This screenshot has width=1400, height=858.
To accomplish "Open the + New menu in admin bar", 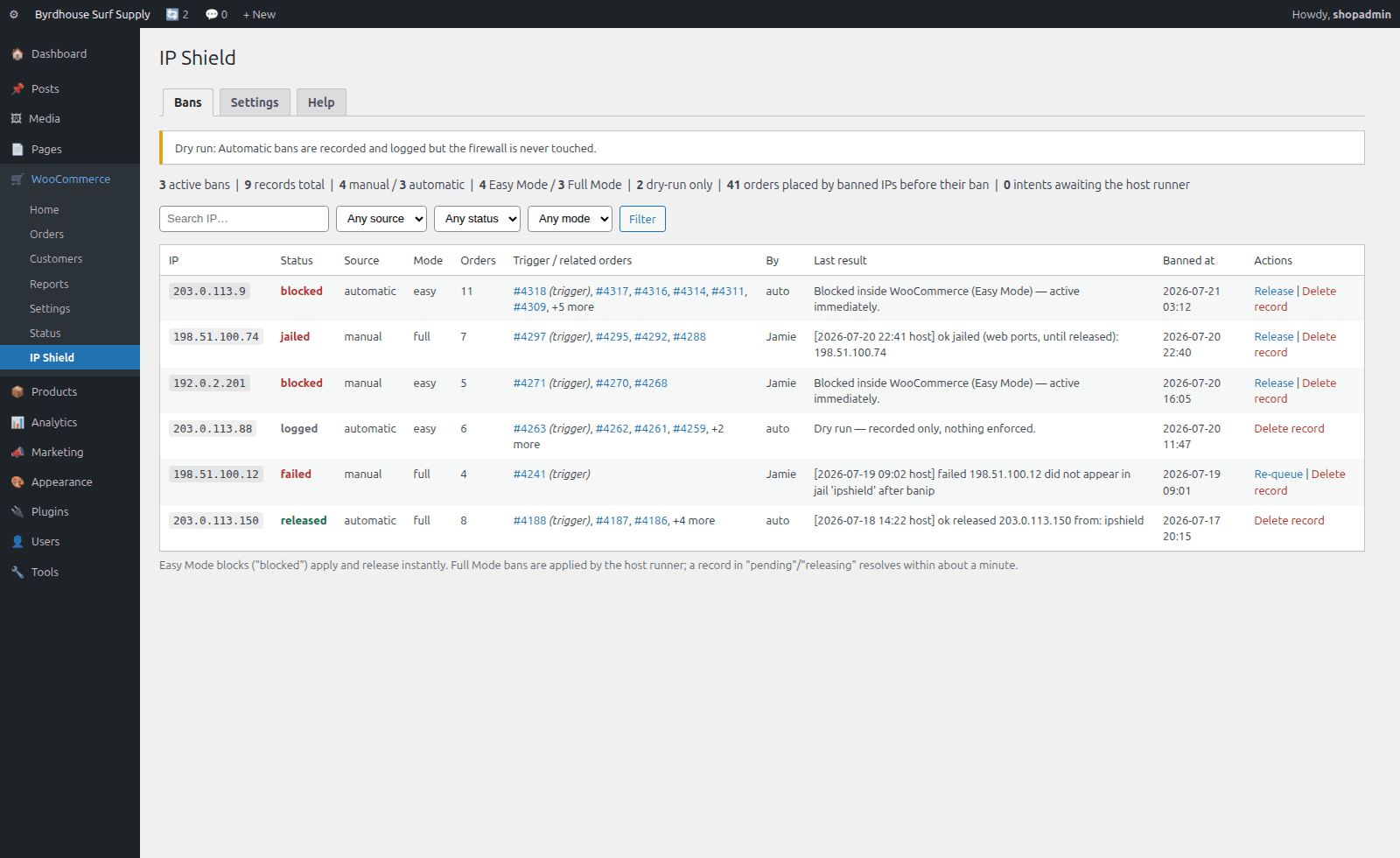I will click(x=259, y=14).
